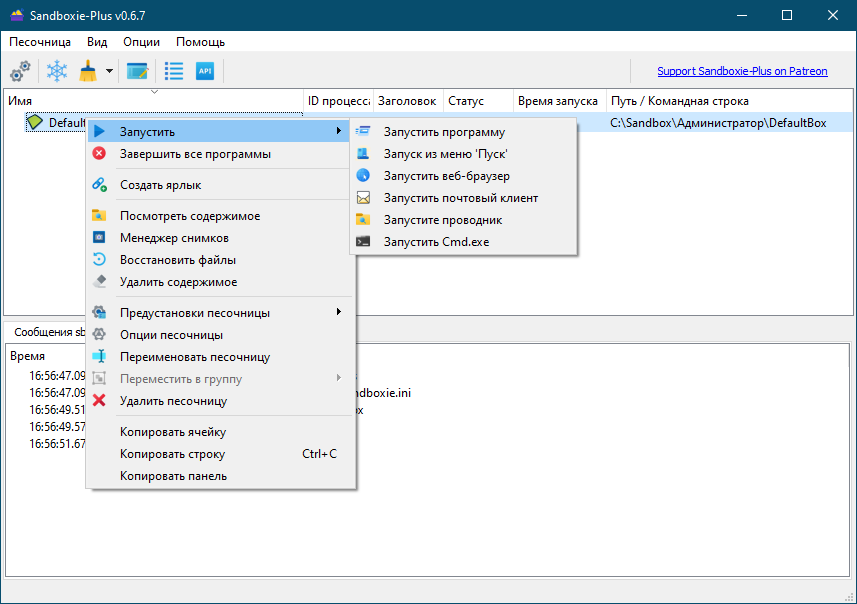Click the Имя column header
The height and width of the screenshot is (604, 857).
coord(154,101)
